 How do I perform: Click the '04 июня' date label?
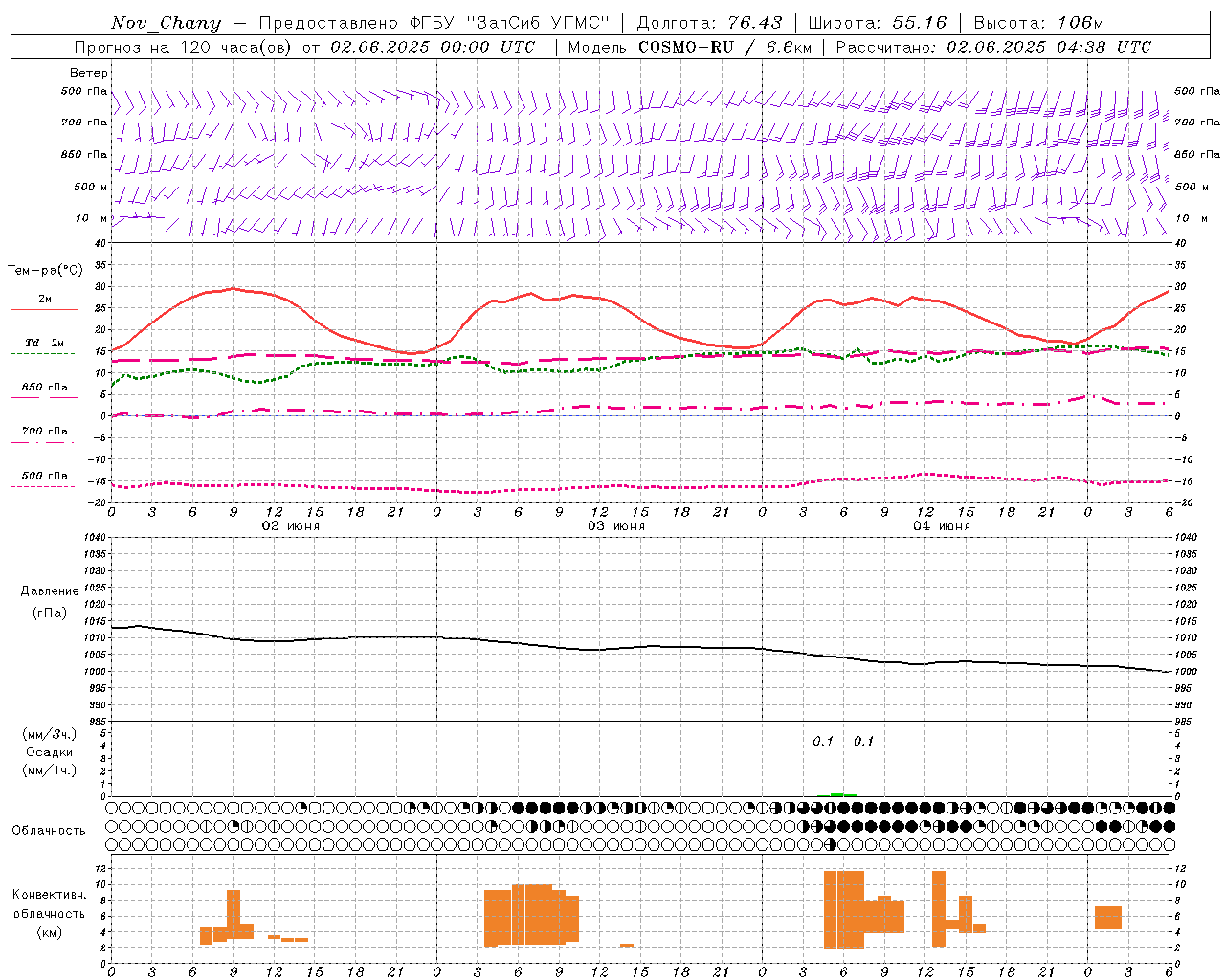(942, 525)
